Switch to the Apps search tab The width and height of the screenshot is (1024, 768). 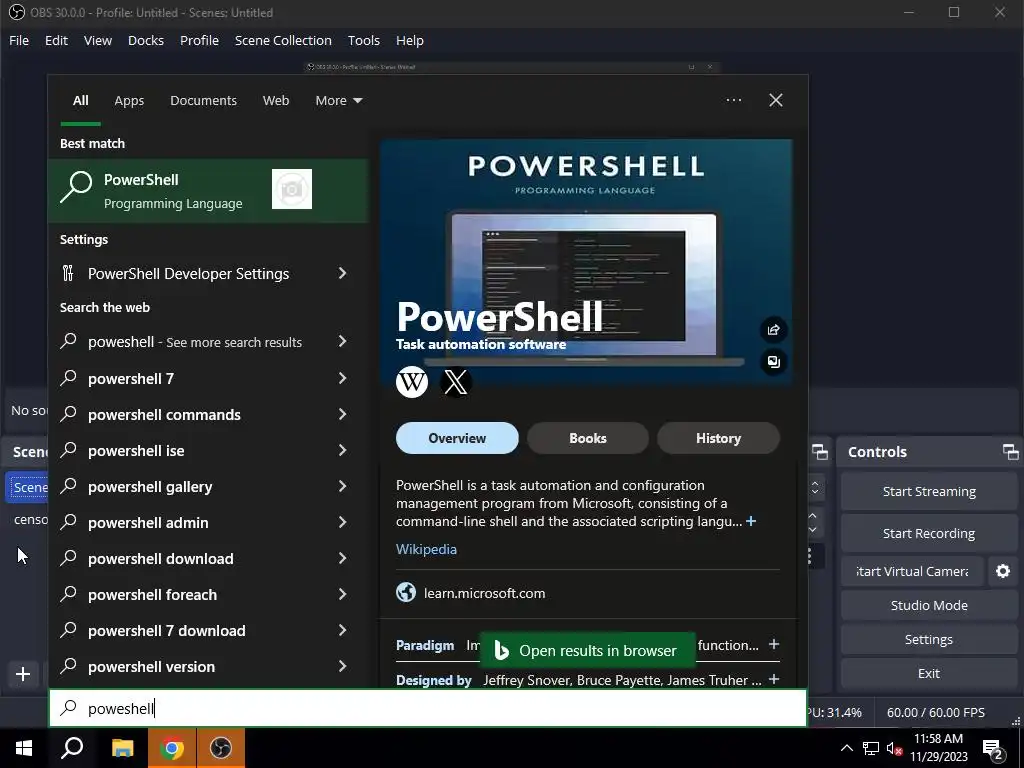(x=129, y=101)
